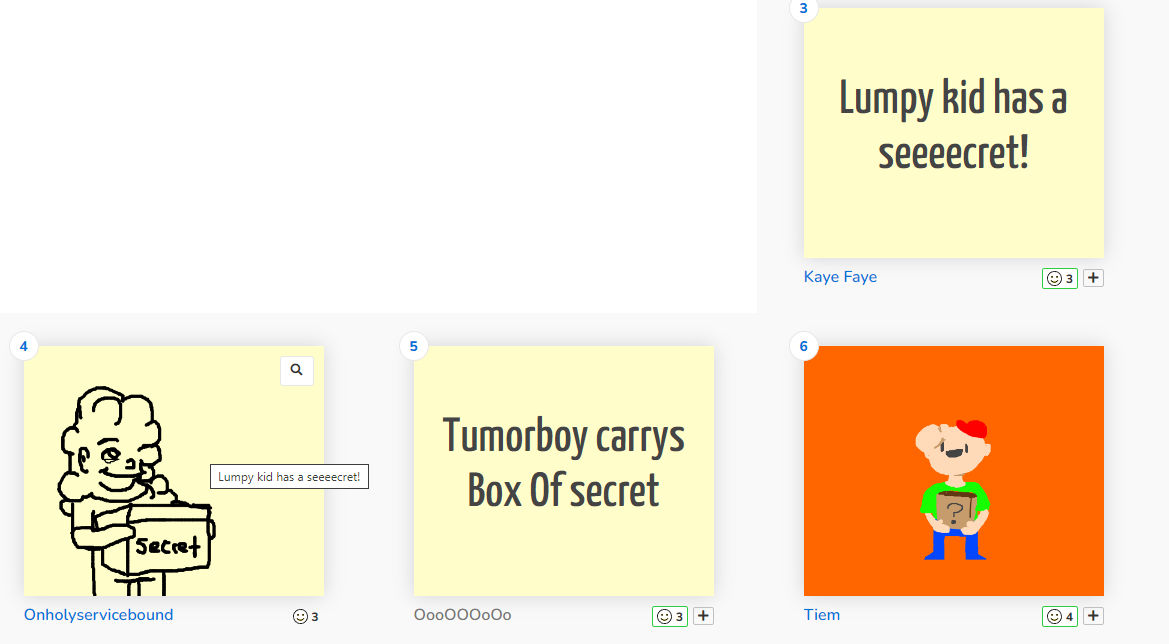Open the 'Lumpy kid has a seeeecret!' card
Image resolution: width=1169 pixels, height=644 pixels.
click(x=954, y=133)
